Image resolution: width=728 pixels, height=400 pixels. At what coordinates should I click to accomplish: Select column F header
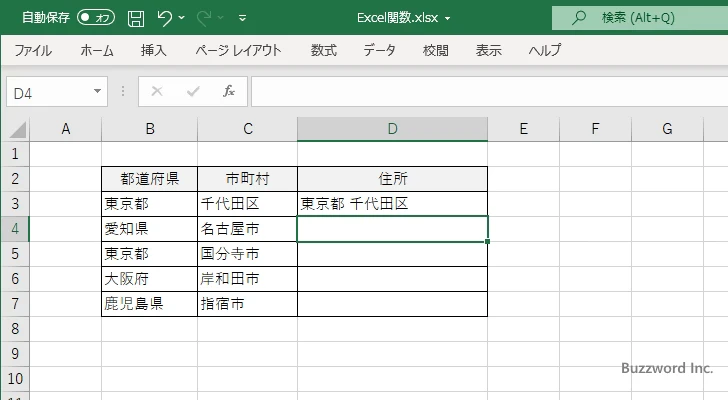tap(595, 129)
